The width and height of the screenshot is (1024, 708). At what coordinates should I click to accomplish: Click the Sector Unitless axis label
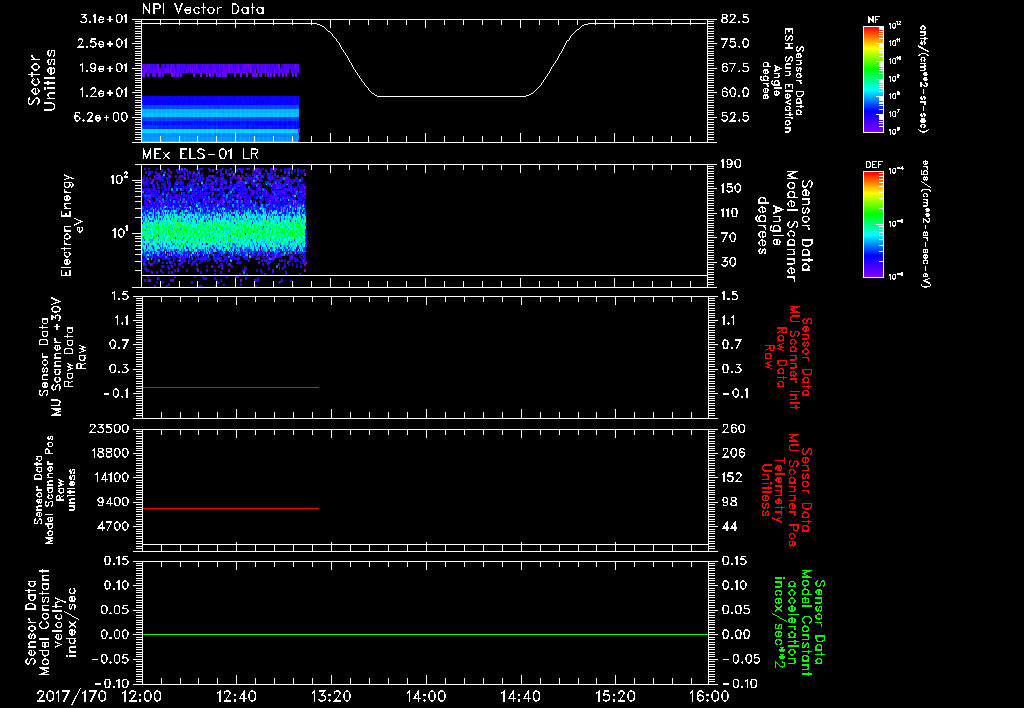coord(42,80)
